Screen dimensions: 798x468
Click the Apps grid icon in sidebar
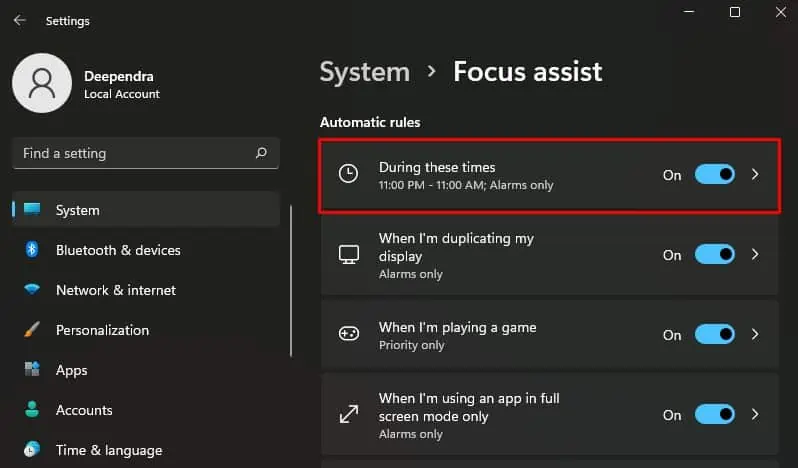(x=32, y=369)
